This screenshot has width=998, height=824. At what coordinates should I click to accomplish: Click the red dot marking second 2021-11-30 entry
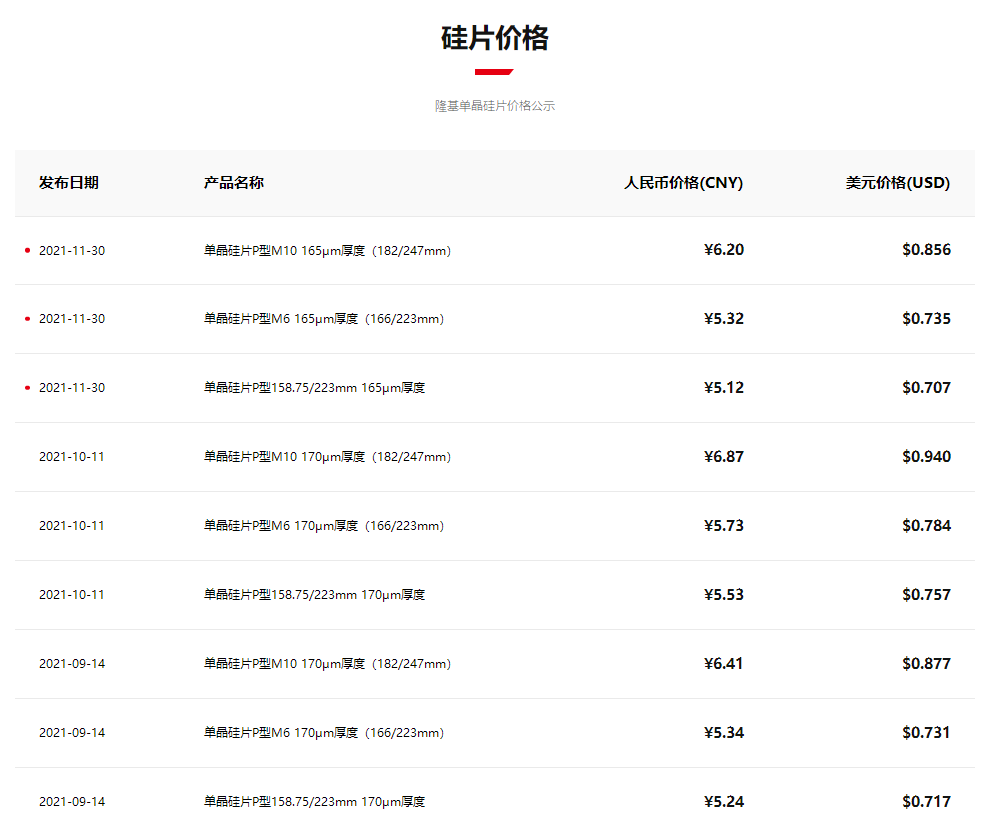click(x=25, y=318)
